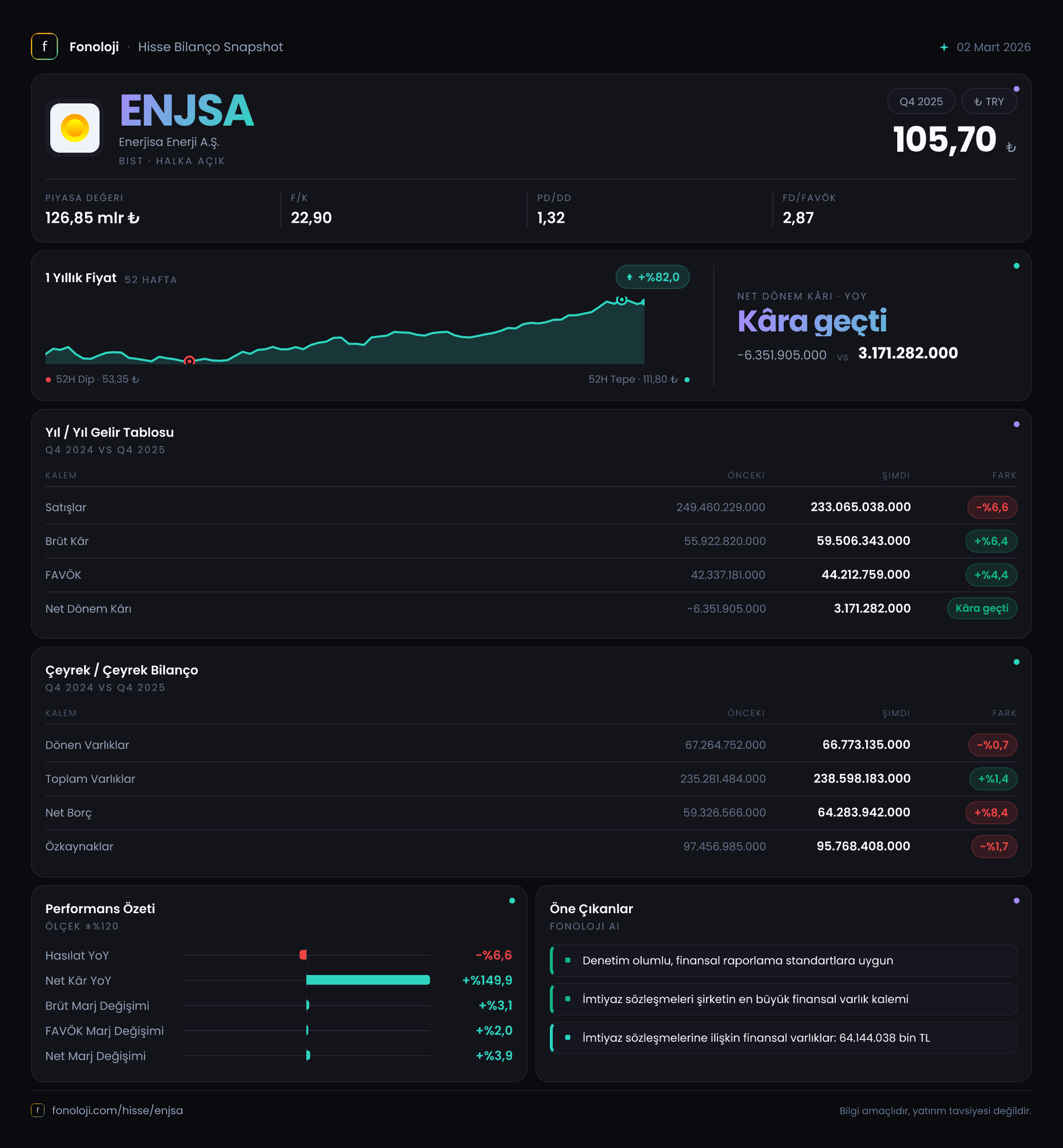The image size is (1063, 1148).
Task: Click the 'Performans Özeti' panel title
Action: [x=100, y=909]
